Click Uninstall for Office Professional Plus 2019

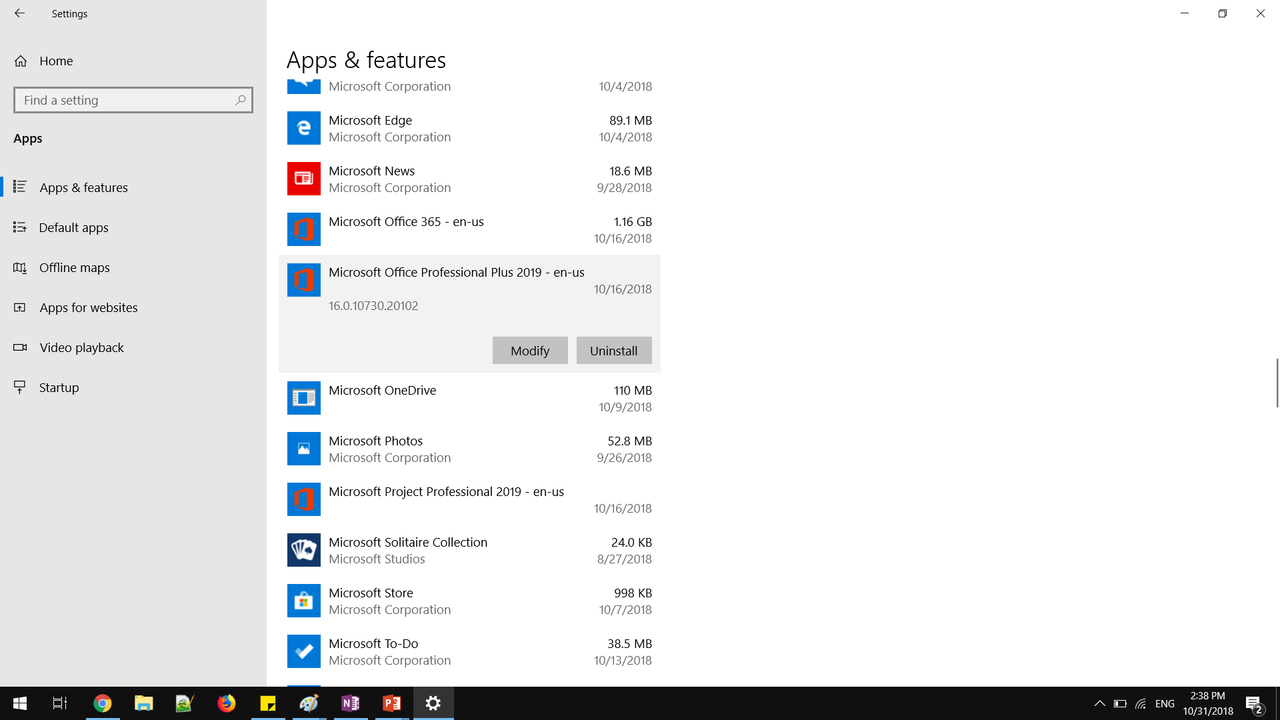[614, 351]
